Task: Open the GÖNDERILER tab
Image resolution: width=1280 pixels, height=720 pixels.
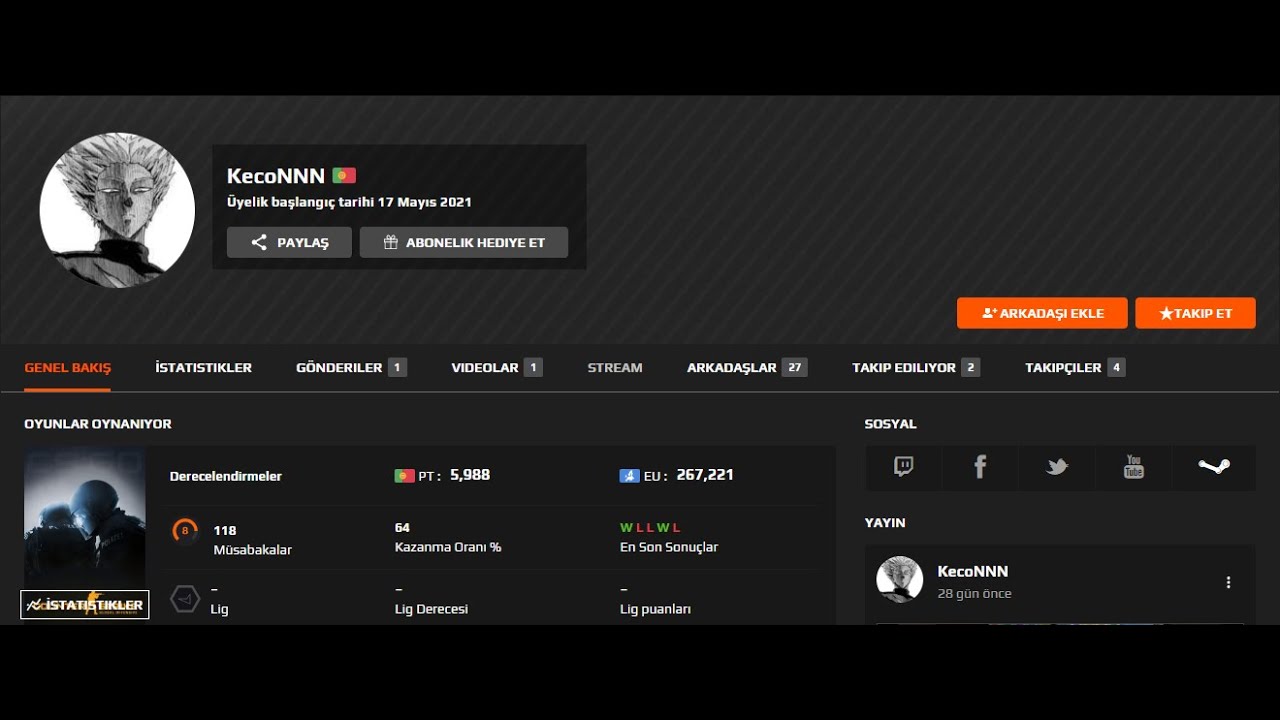Action: 351,368
